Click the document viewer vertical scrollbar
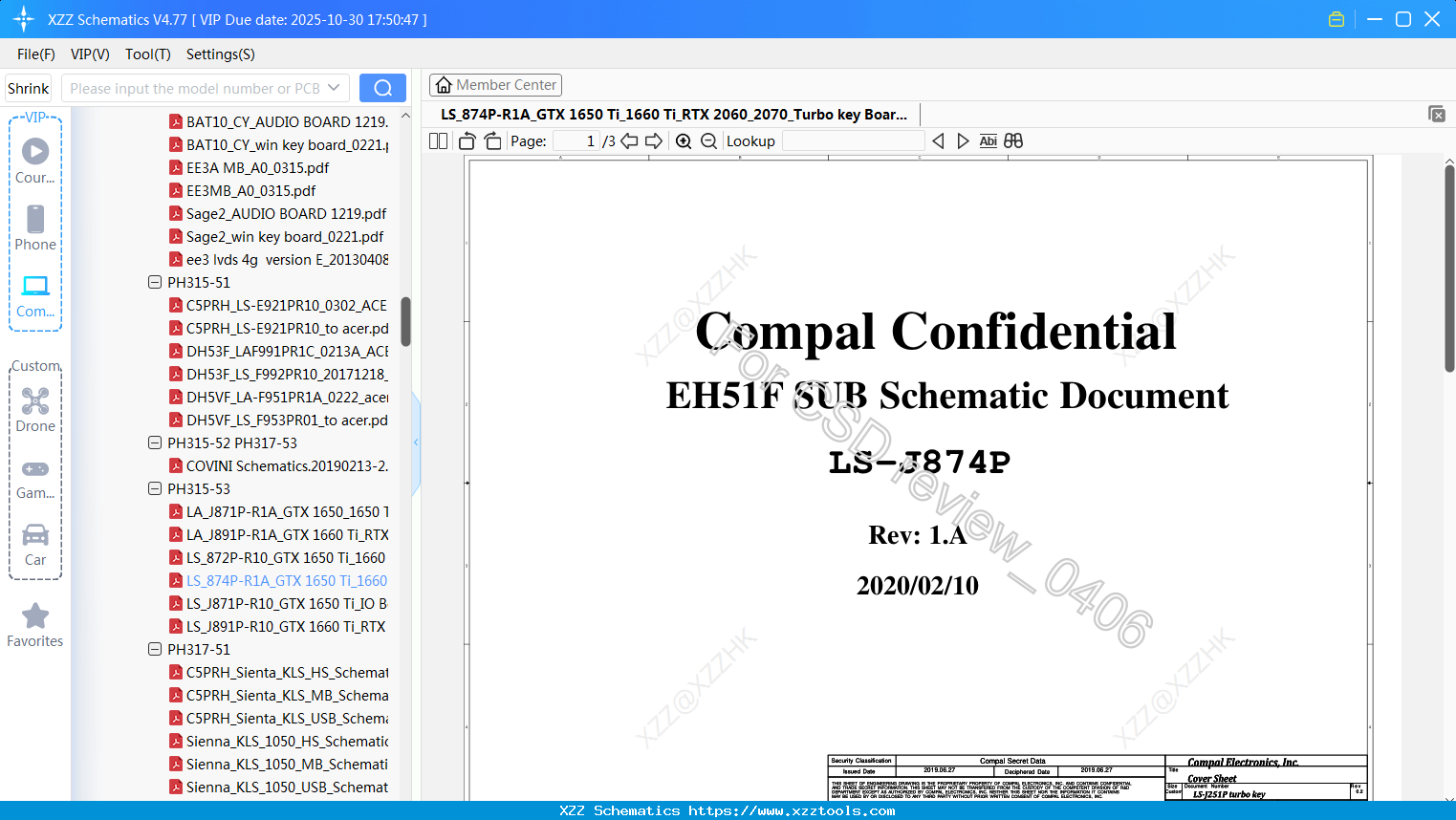Image resolution: width=1456 pixels, height=820 pixels. (1449, 268)
